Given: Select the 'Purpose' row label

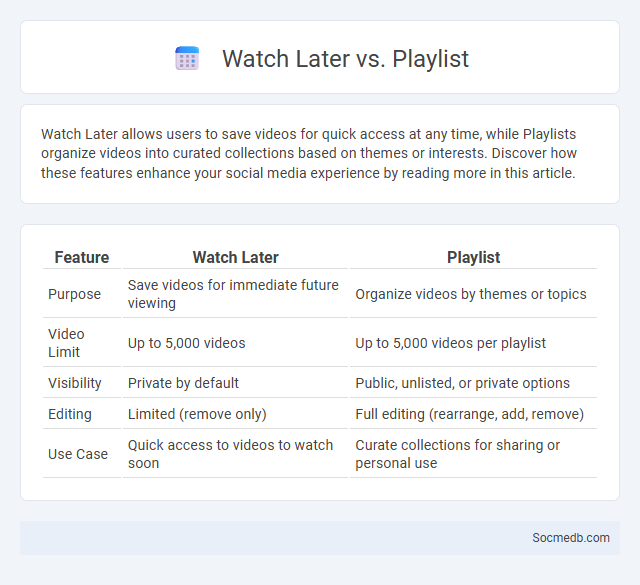Looking at the screenshot, I should (x=74, y=294).
